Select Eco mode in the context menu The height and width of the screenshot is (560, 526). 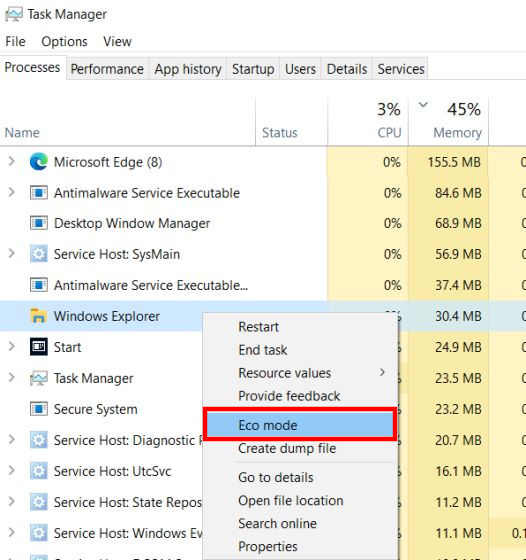click(300, 425)
